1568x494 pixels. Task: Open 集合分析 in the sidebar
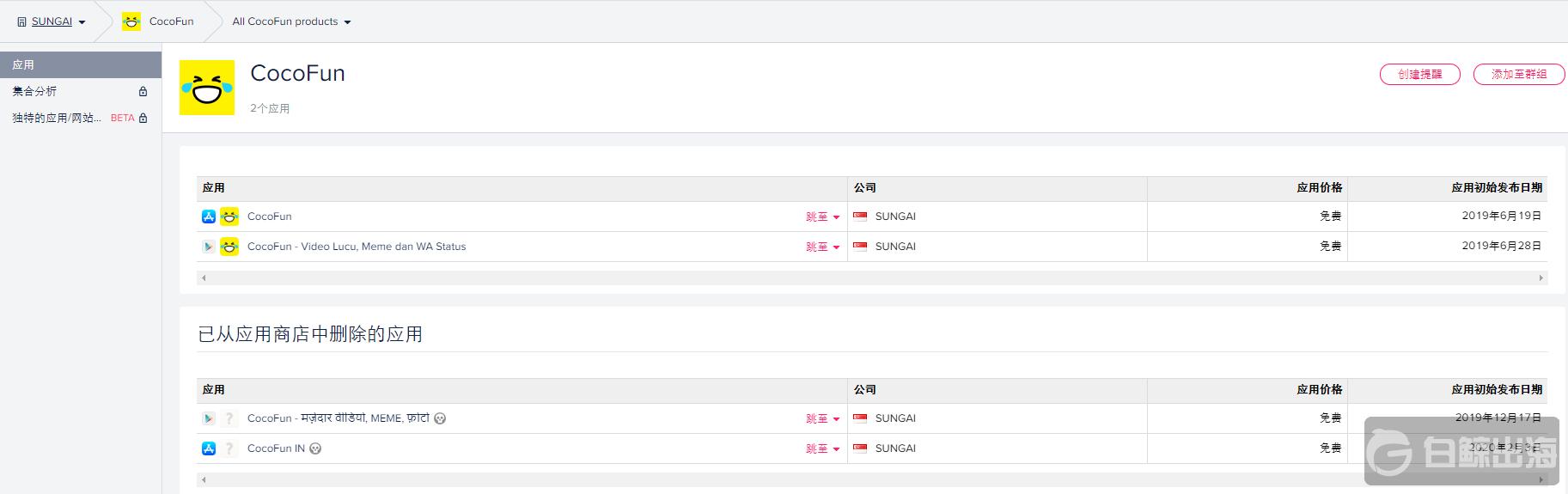click(35, 91)
